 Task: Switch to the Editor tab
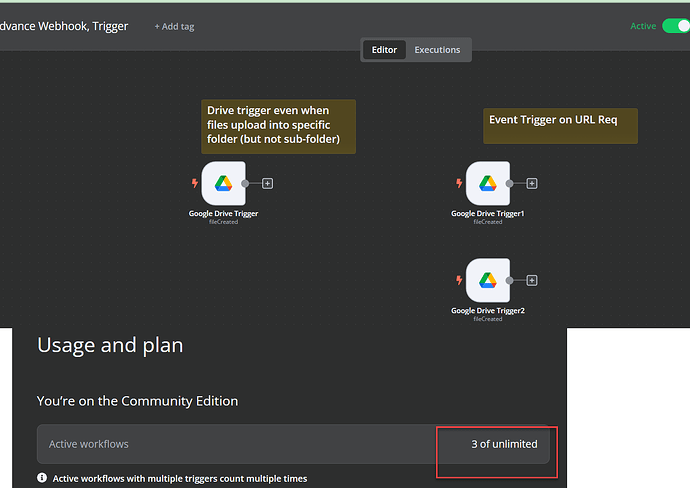tap(384, 50)
